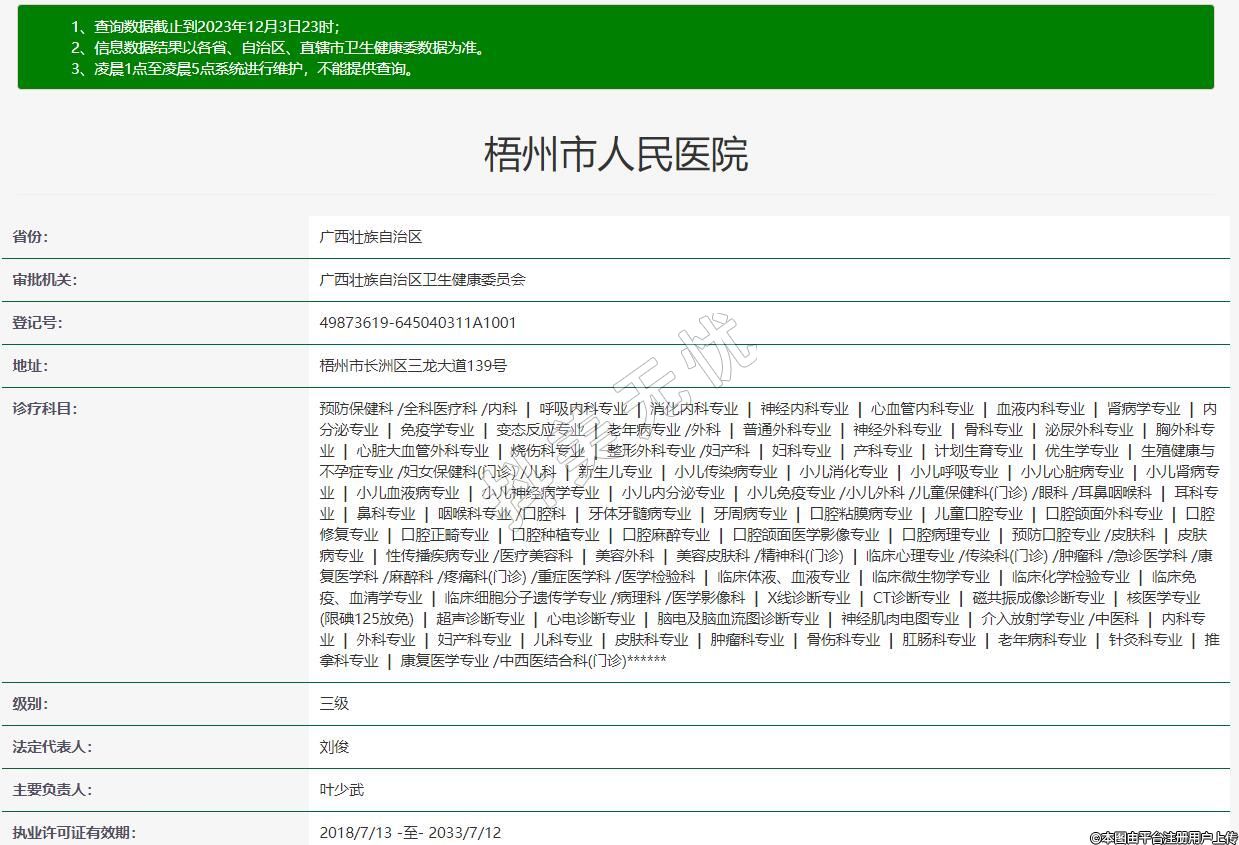1239x845 pixels.
Task: Click the 执业许可证有效期 row label
Action: (73, 832)
